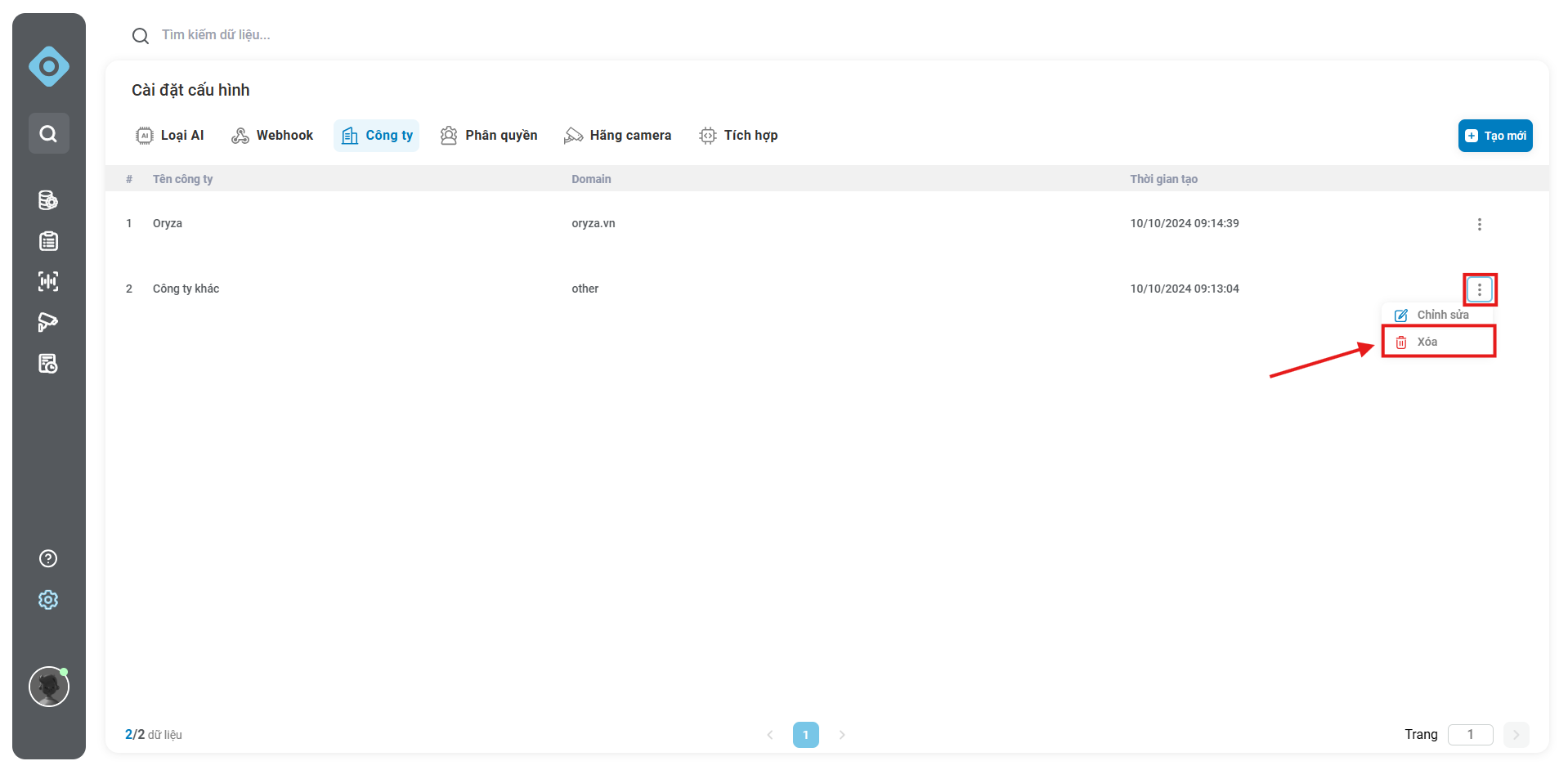Focus the Trang page number input
Image resolution: width=1568 pixels, height=770 pixels.
(1470, 735)
